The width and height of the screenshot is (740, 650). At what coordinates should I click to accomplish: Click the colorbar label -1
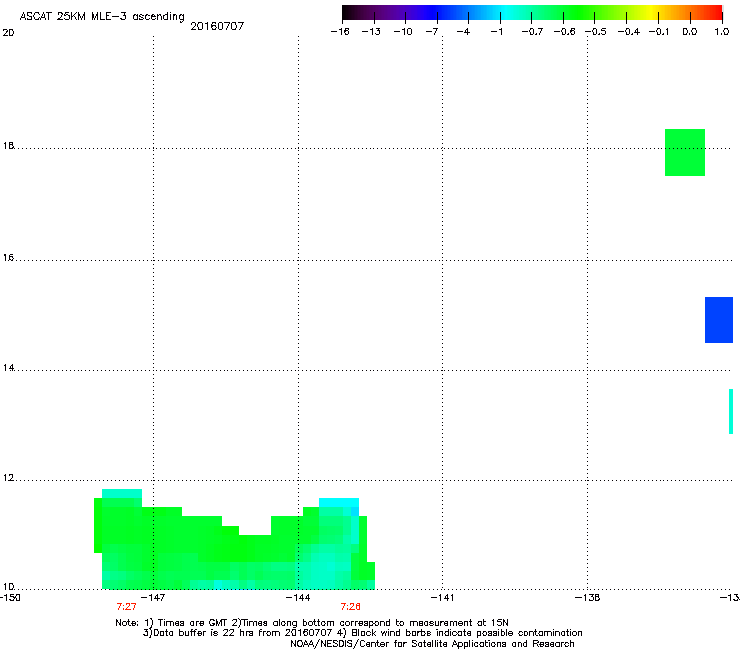tap(496, 32)
